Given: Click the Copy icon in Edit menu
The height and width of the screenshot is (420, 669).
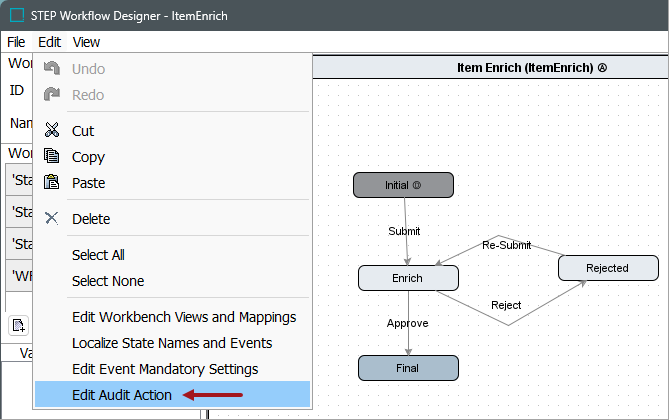Looking at the screenshot, I should [x=52, y=157].
